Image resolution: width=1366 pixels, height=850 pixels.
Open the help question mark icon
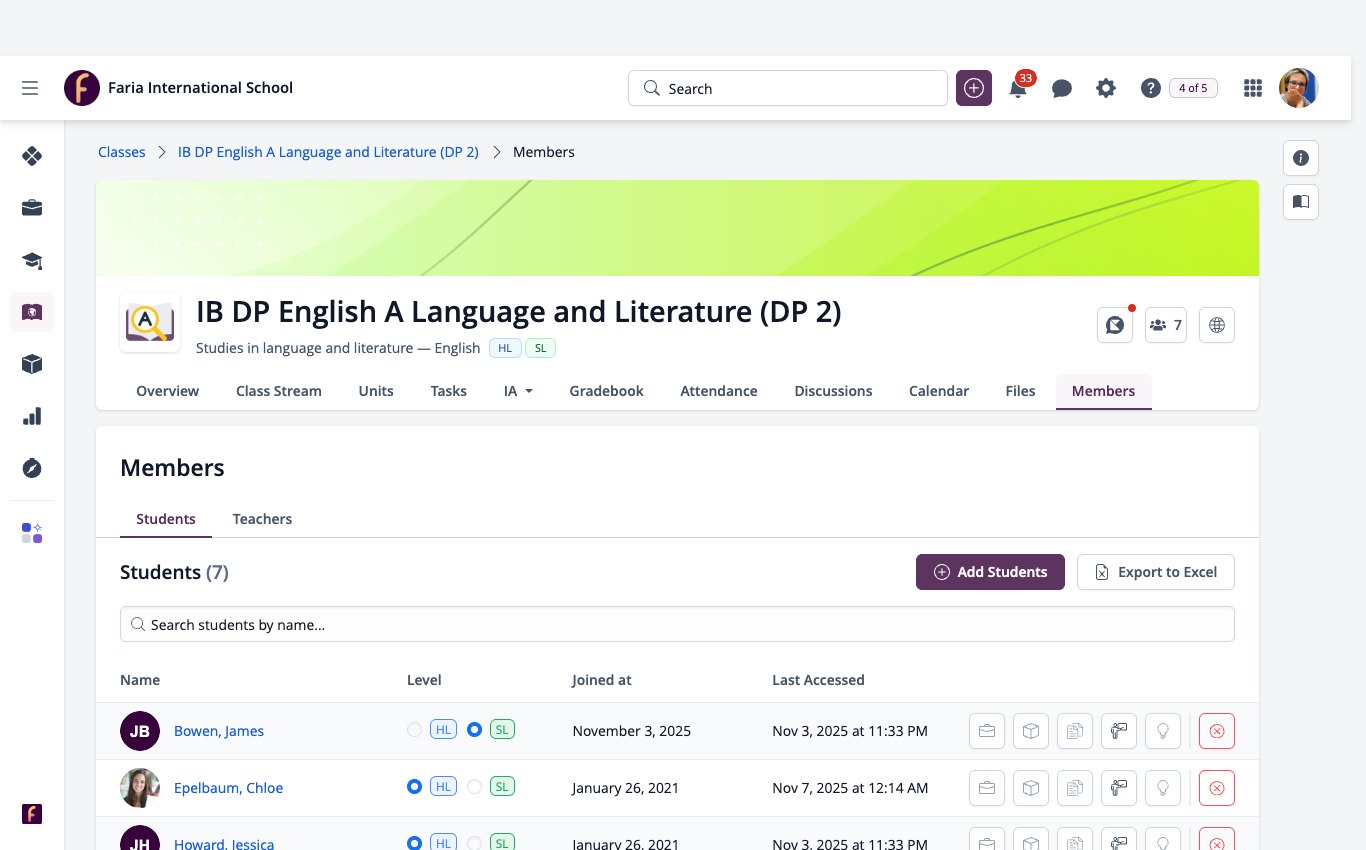pyautogui.click(x=1150, y=88)
